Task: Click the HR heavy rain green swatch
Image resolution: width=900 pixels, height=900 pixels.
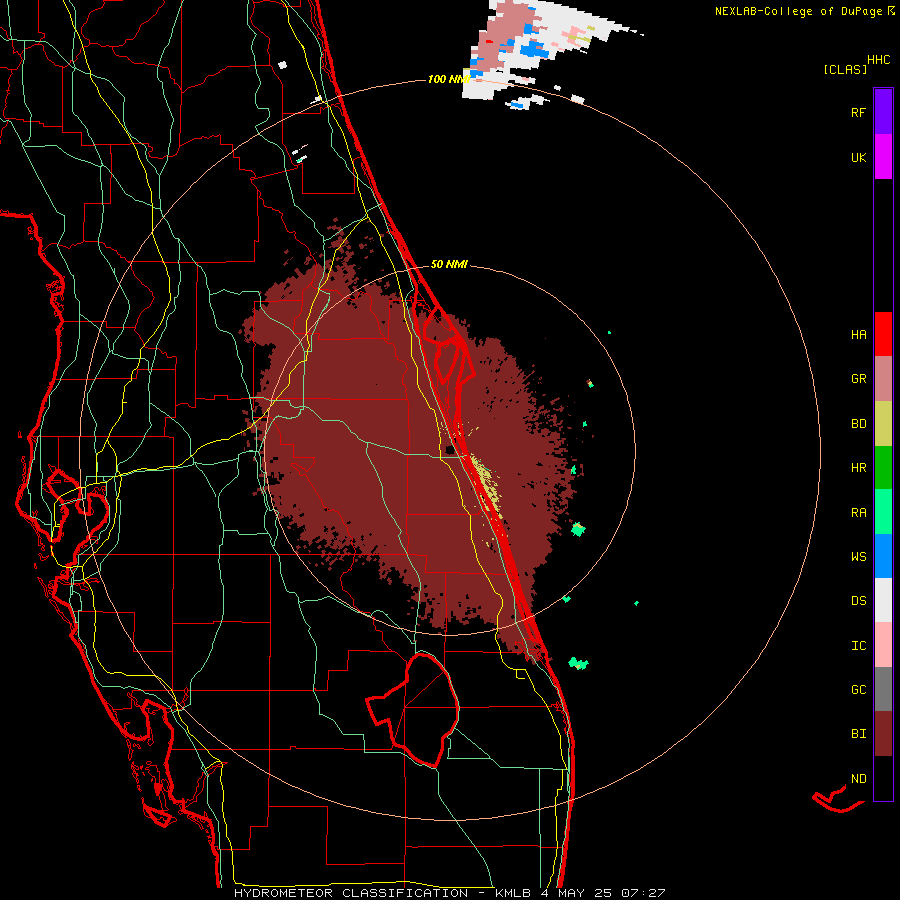Action: [883, 468]
